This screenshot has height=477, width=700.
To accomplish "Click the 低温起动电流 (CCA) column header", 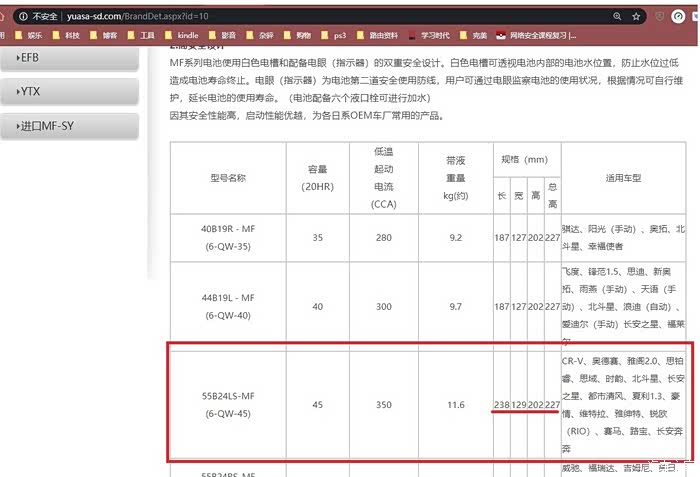I will (x=383, y=178).
